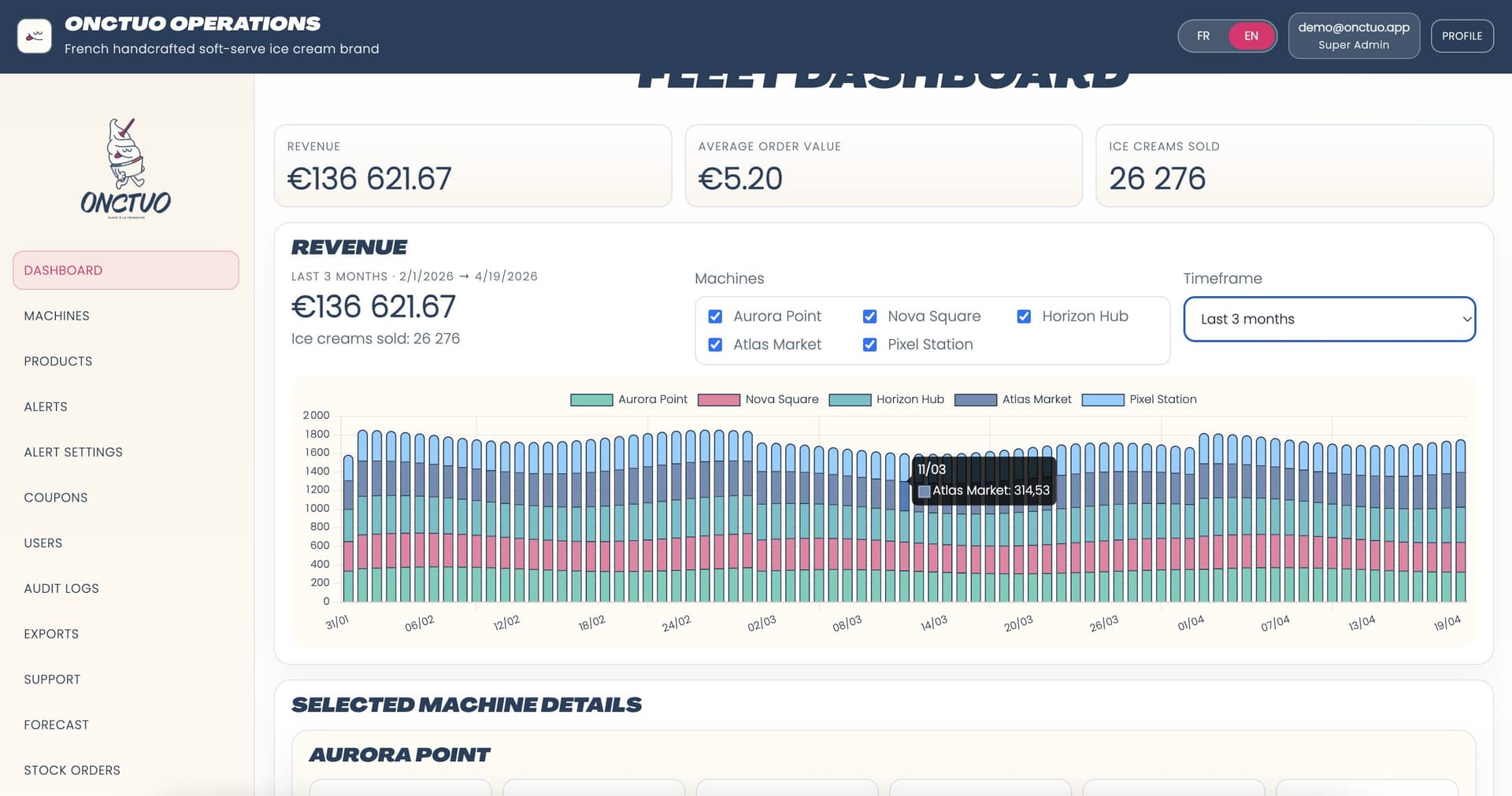Click the Nova Square legend swatch
Viewport: 1512px width, 796px height.
point(718,400)
